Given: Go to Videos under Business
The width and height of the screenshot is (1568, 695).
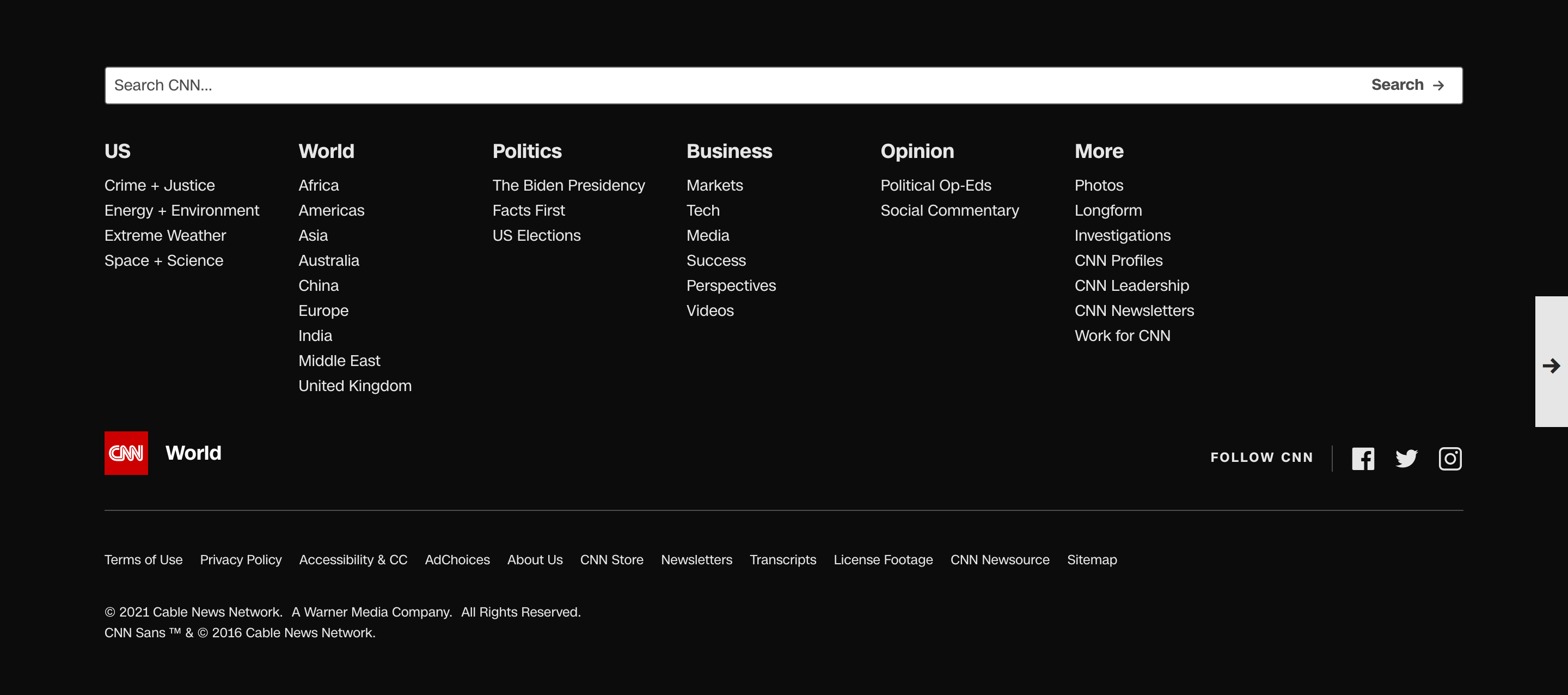Looking at the screenshot, I should 710,310.
